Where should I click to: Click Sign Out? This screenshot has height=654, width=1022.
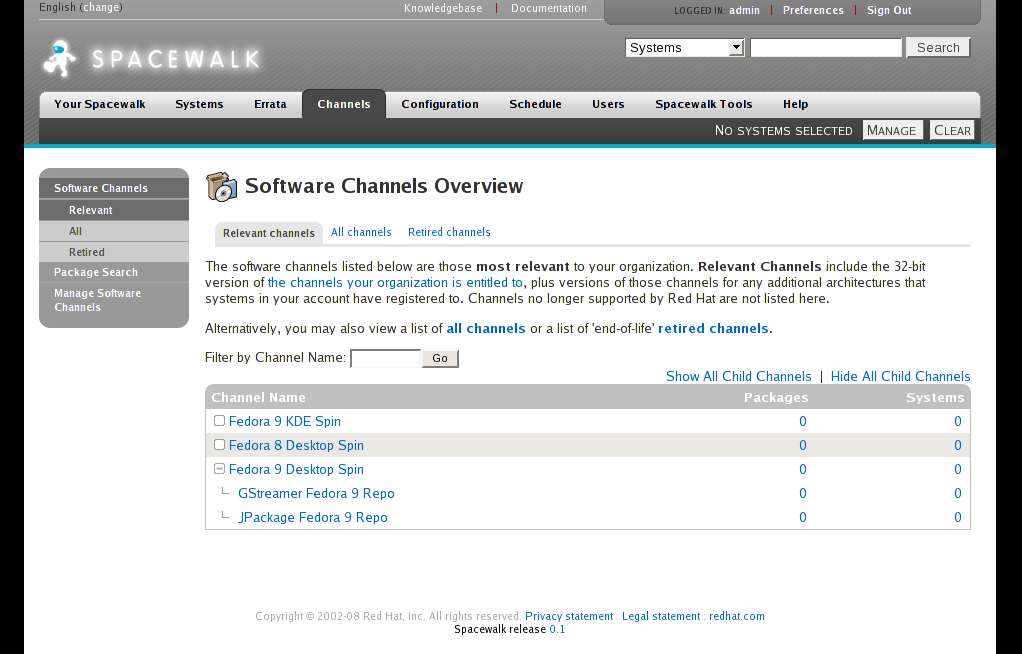click(x=889, y=10)
